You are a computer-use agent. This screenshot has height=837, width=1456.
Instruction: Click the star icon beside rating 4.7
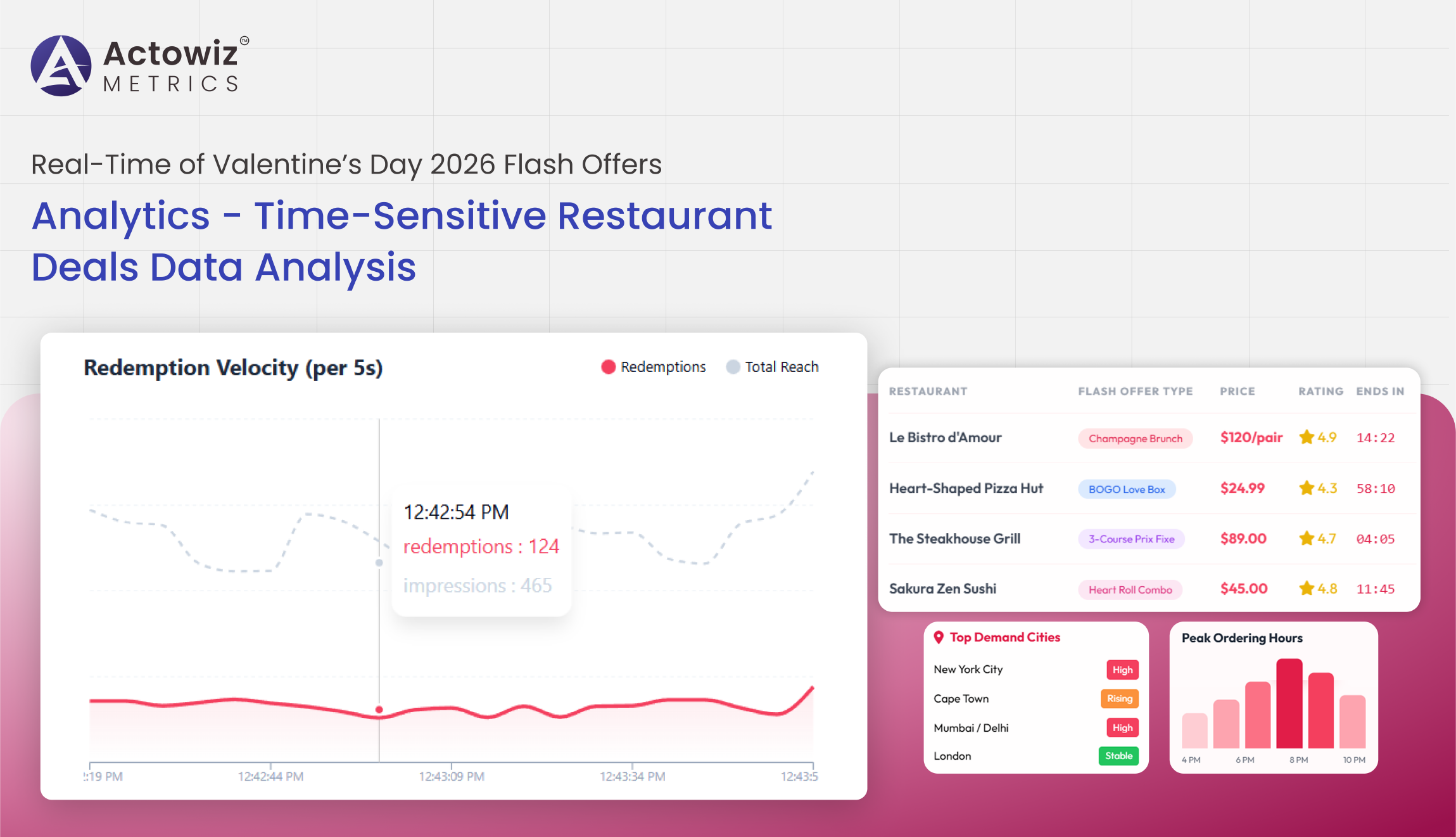(x=1306, y=539)
